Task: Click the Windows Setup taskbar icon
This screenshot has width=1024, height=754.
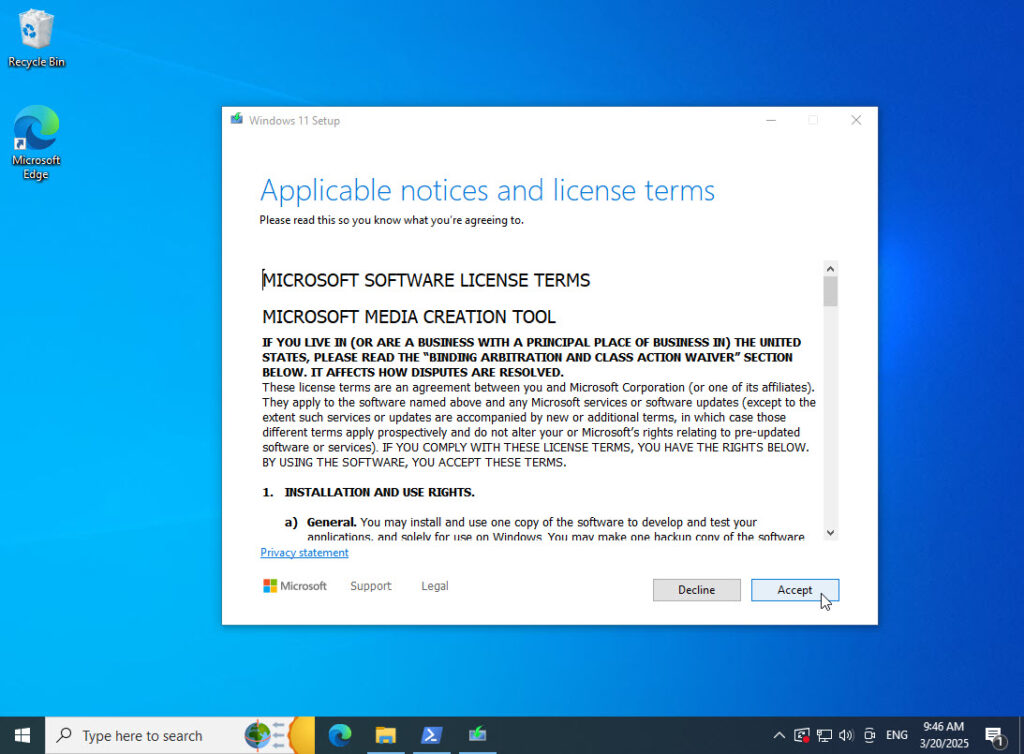Action: 477,735
